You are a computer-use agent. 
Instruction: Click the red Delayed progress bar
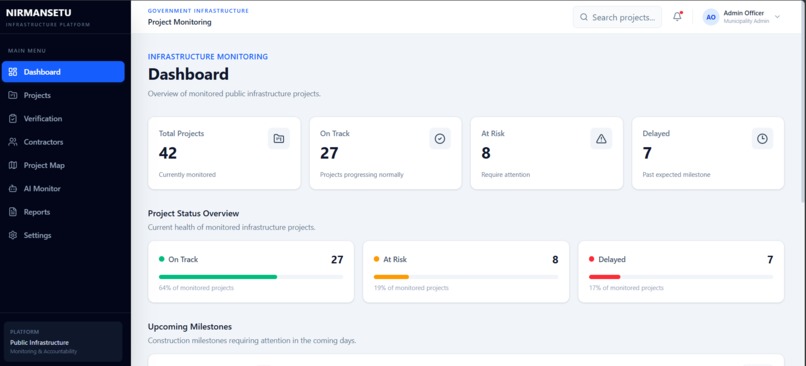click(x=604, y=277)
